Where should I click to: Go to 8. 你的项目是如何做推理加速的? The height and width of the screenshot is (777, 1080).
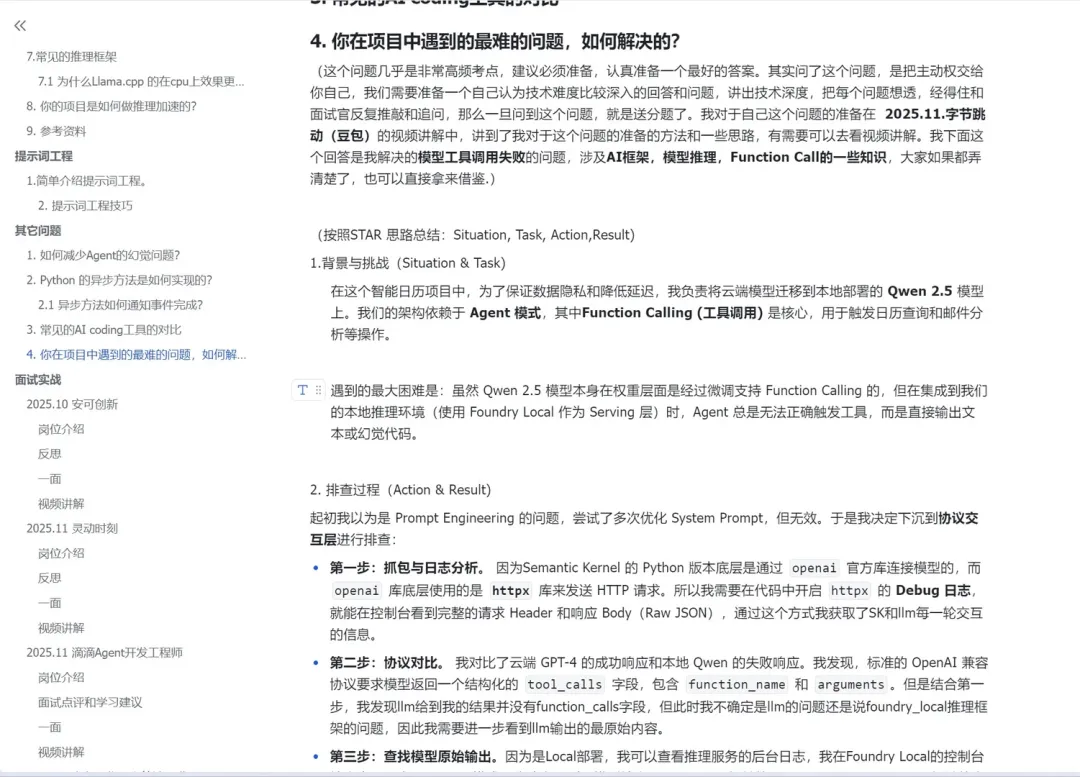112,106
